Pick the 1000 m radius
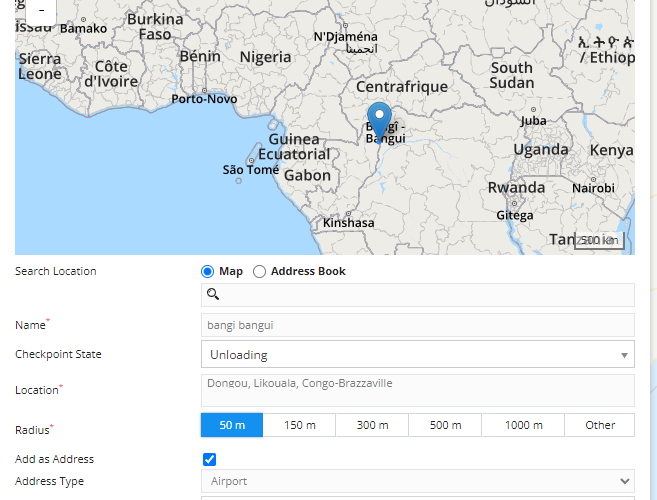 [523, 425]
